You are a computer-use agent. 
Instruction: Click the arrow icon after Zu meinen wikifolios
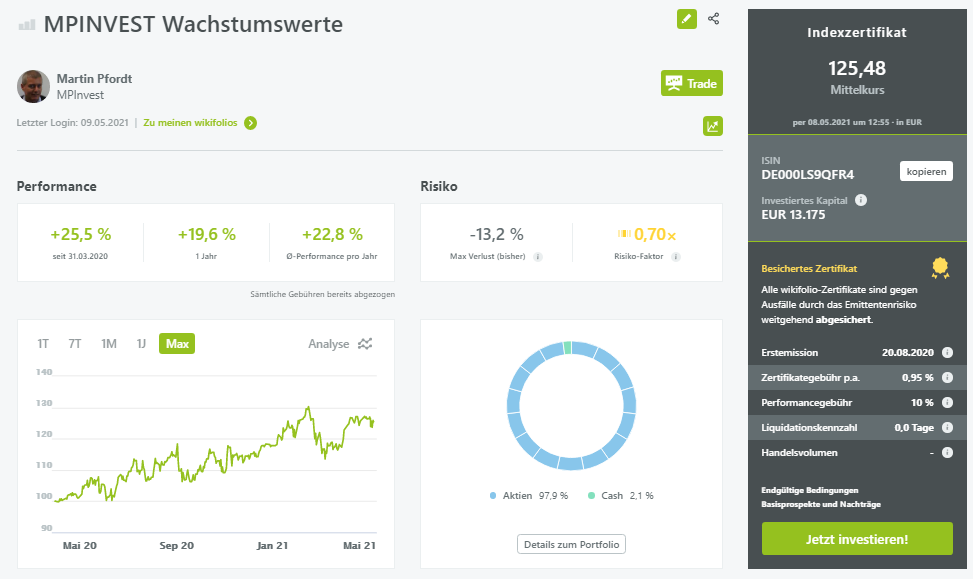click(250, 123)
